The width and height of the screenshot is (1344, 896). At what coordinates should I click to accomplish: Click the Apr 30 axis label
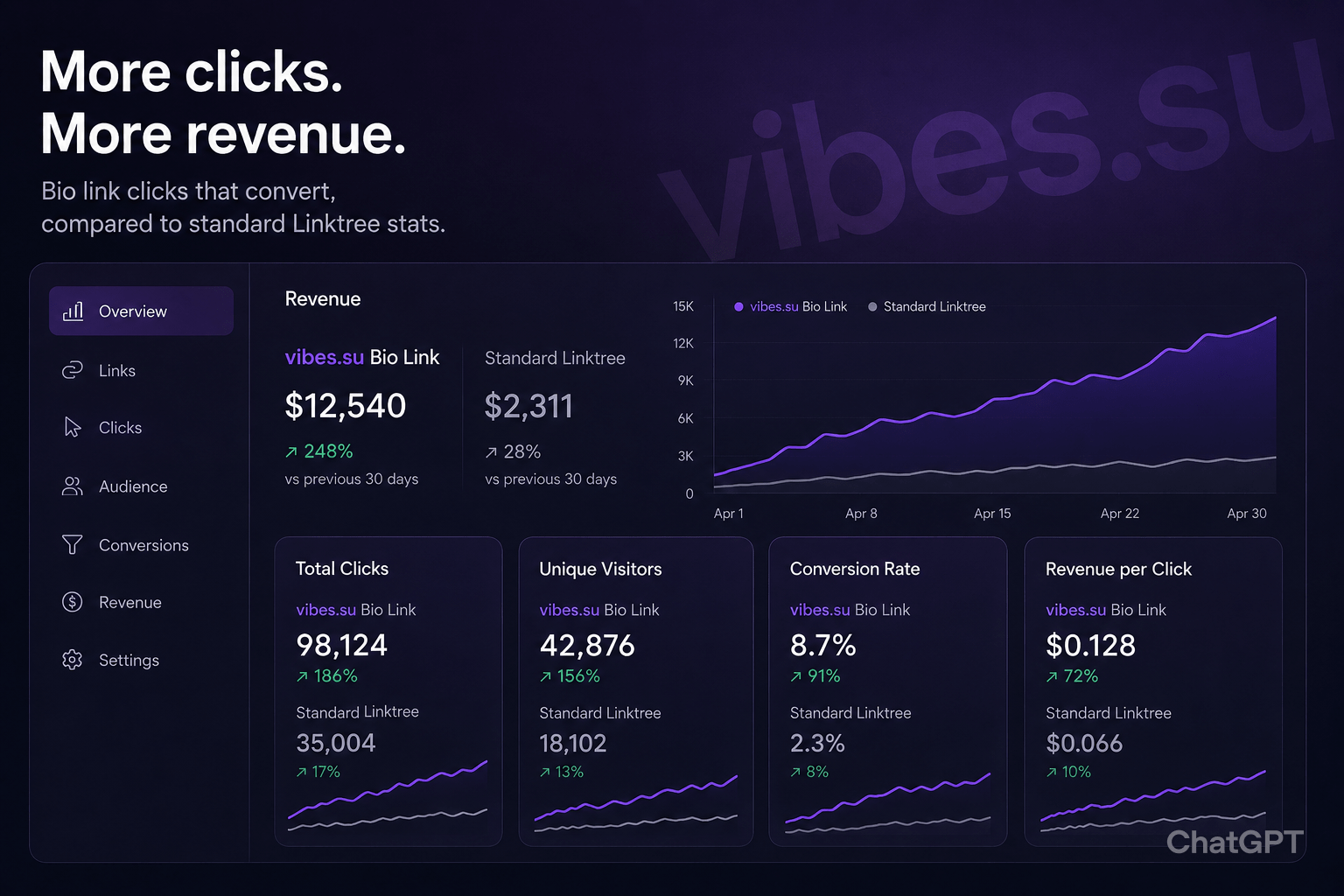(x=1247, y=514)
